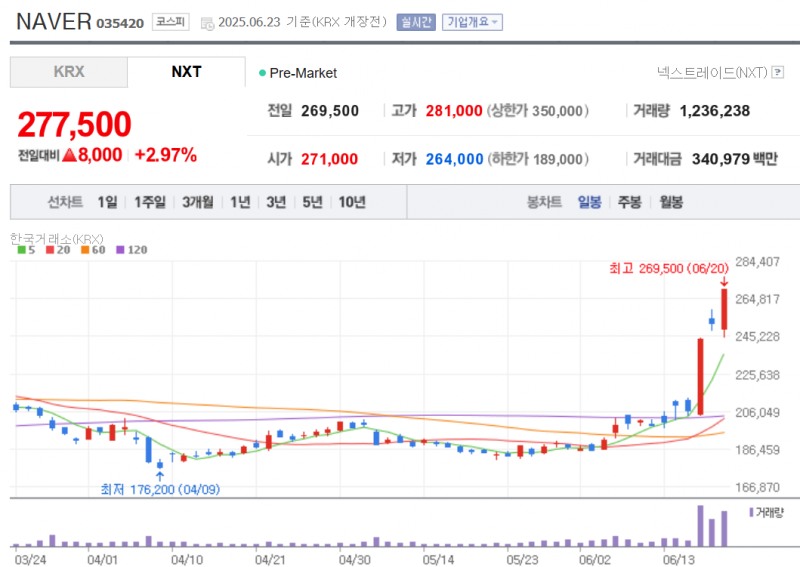Open the 기업개요 dropdown
Viewport: 800px width, 567px height.
coord(472,22)
